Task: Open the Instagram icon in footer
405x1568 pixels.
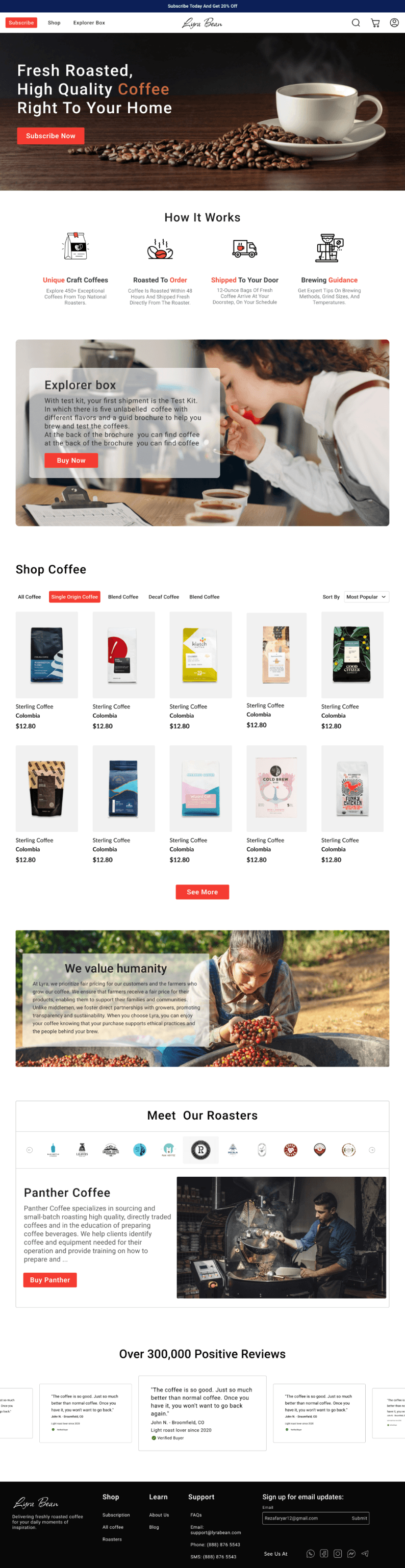Action: 337,1553
